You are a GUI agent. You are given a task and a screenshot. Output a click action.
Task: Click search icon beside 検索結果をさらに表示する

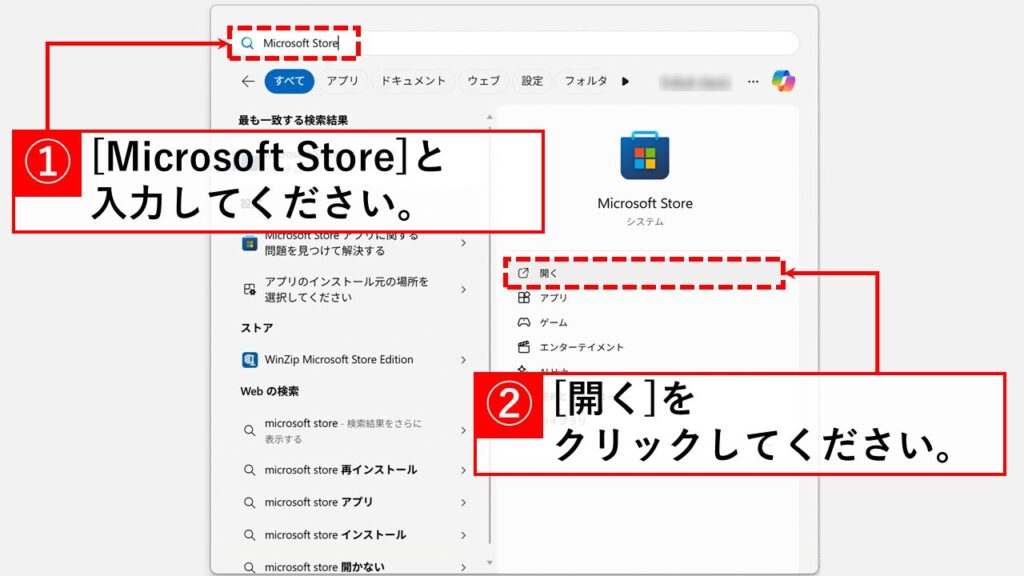[x=249, y=430]
